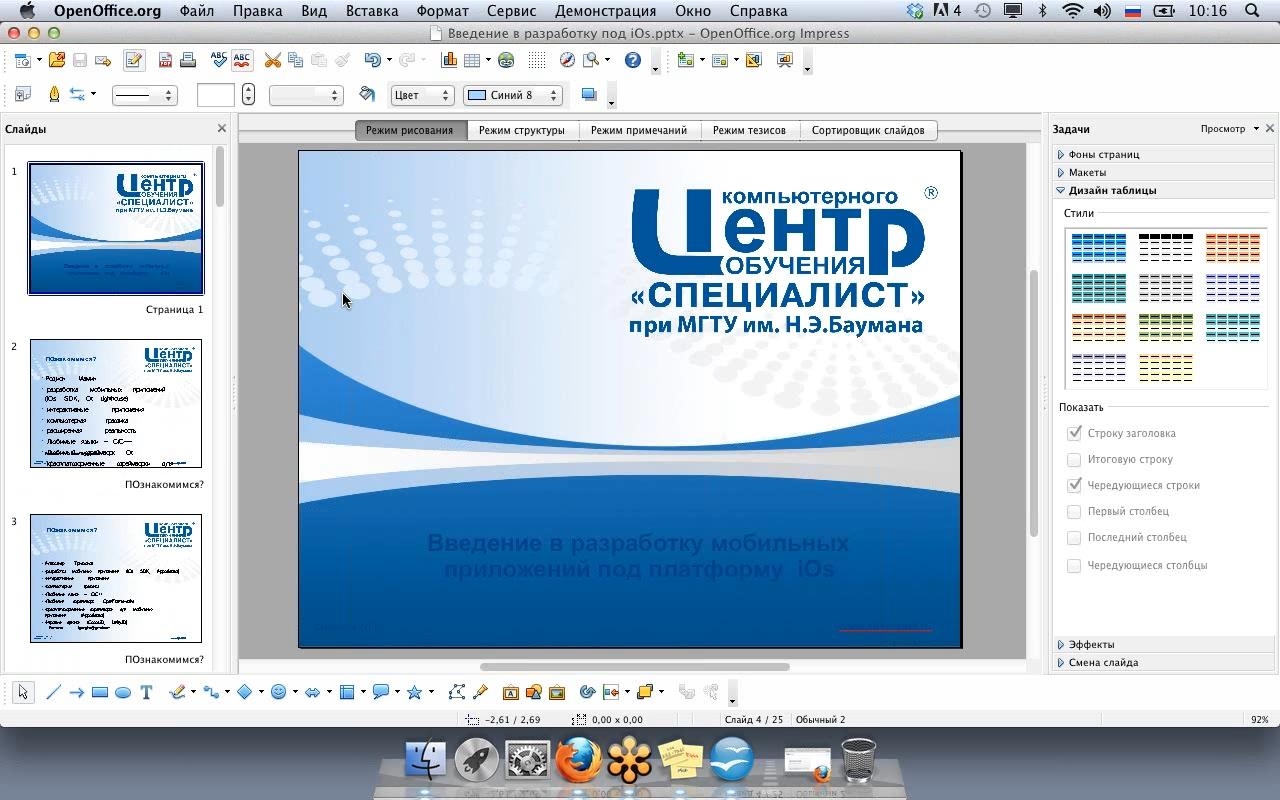Viewport: 1280px width, 800px height.
Task: Start the slide show from toolbar
Action: coord(785,61)
